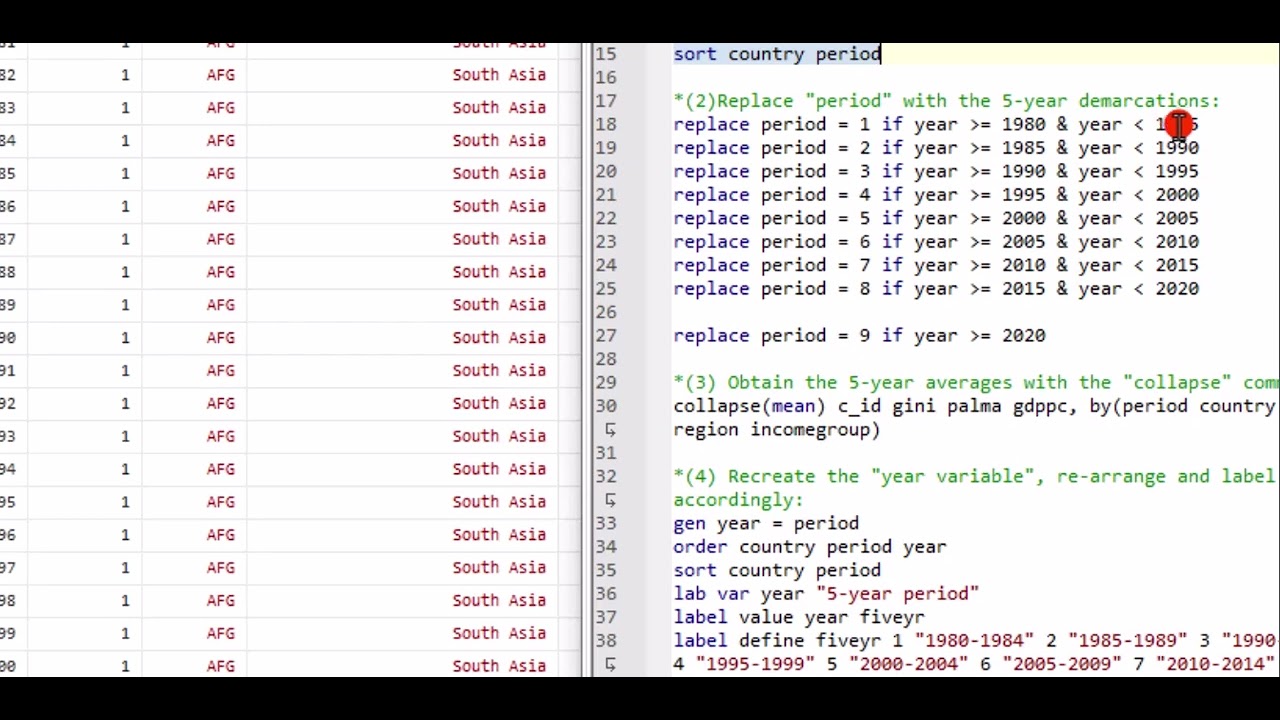Click line number 28 in the editor gutter
Image resolution: width=1280 pixels, height=720 pixels.
[606, 359]
